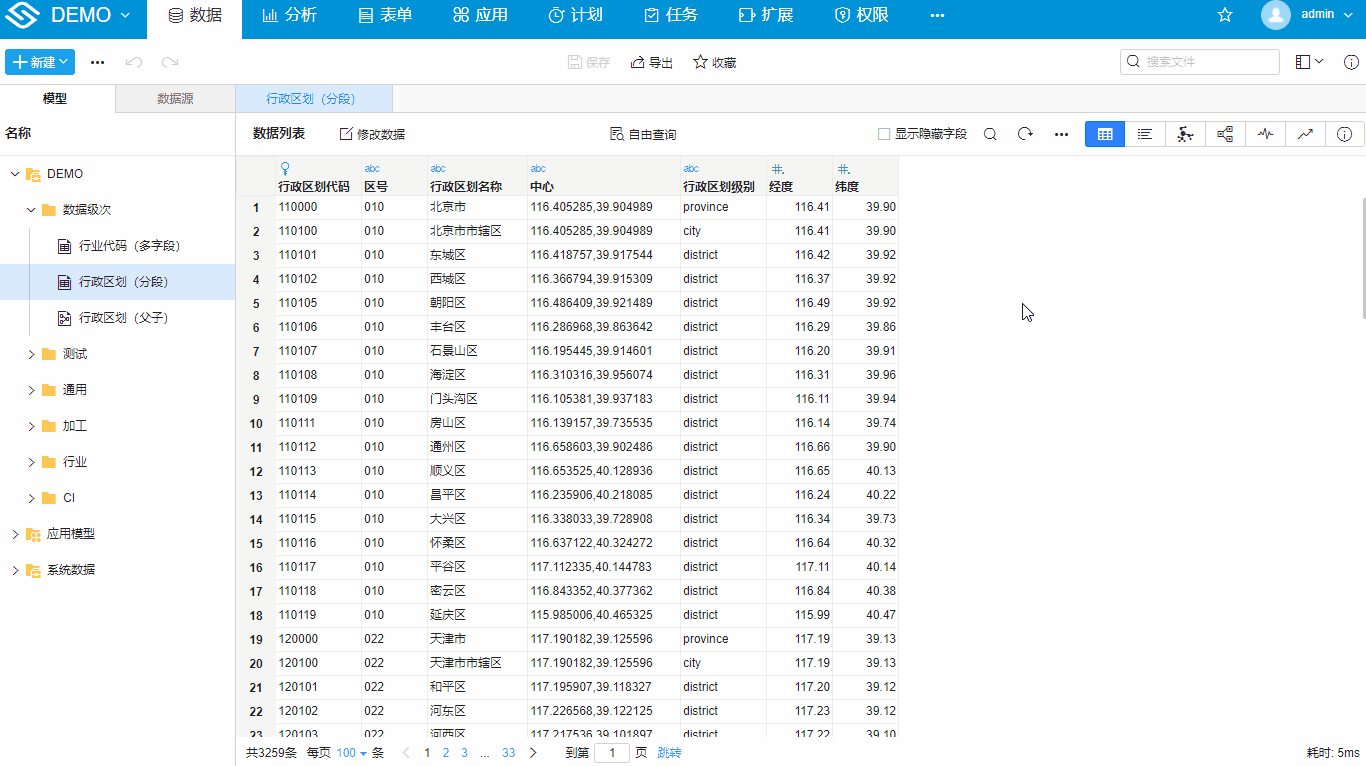The width and height of the screenshot is (1366, 766).
Task: Click the favorites star in the top bar
Action: point(1225,15)
